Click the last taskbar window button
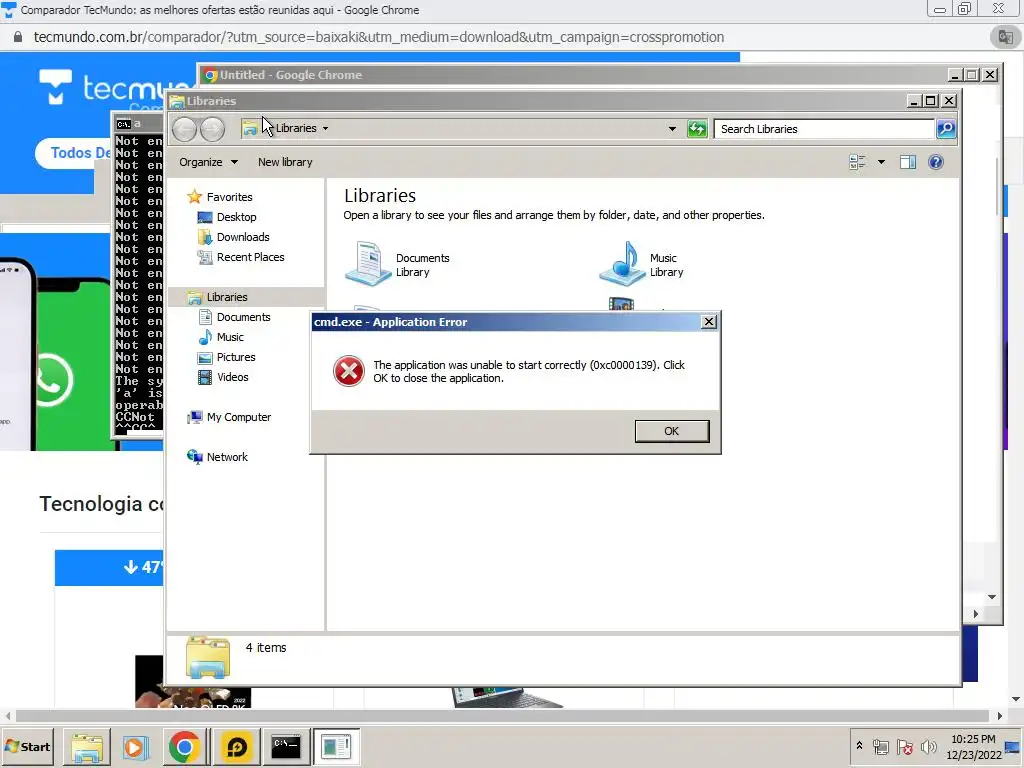The image size is (1024, 768). point(336,746)
